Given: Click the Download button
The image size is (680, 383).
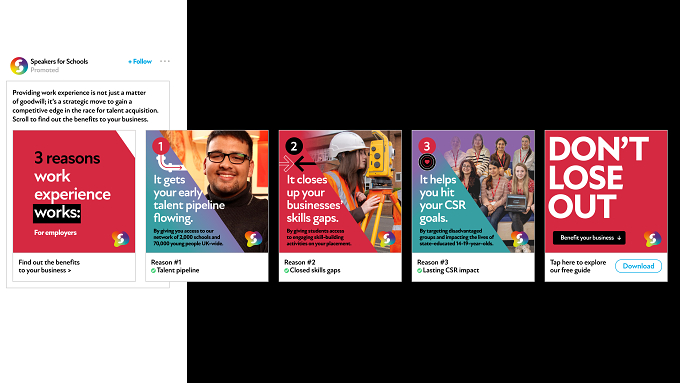Looking at the screenshot, I should click(x=638, y=266).
